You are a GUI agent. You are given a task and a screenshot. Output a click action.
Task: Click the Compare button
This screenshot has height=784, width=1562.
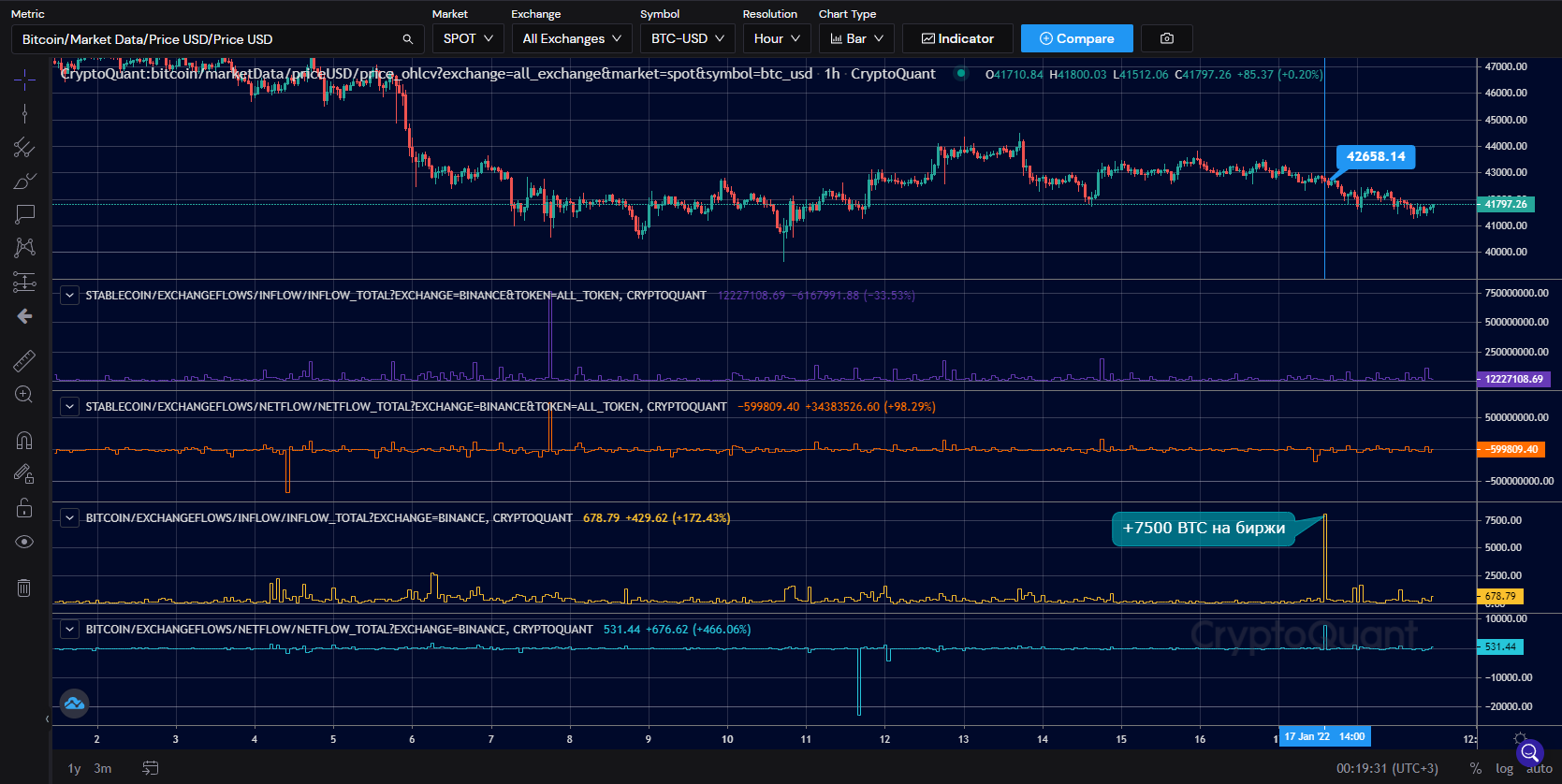1077,38
